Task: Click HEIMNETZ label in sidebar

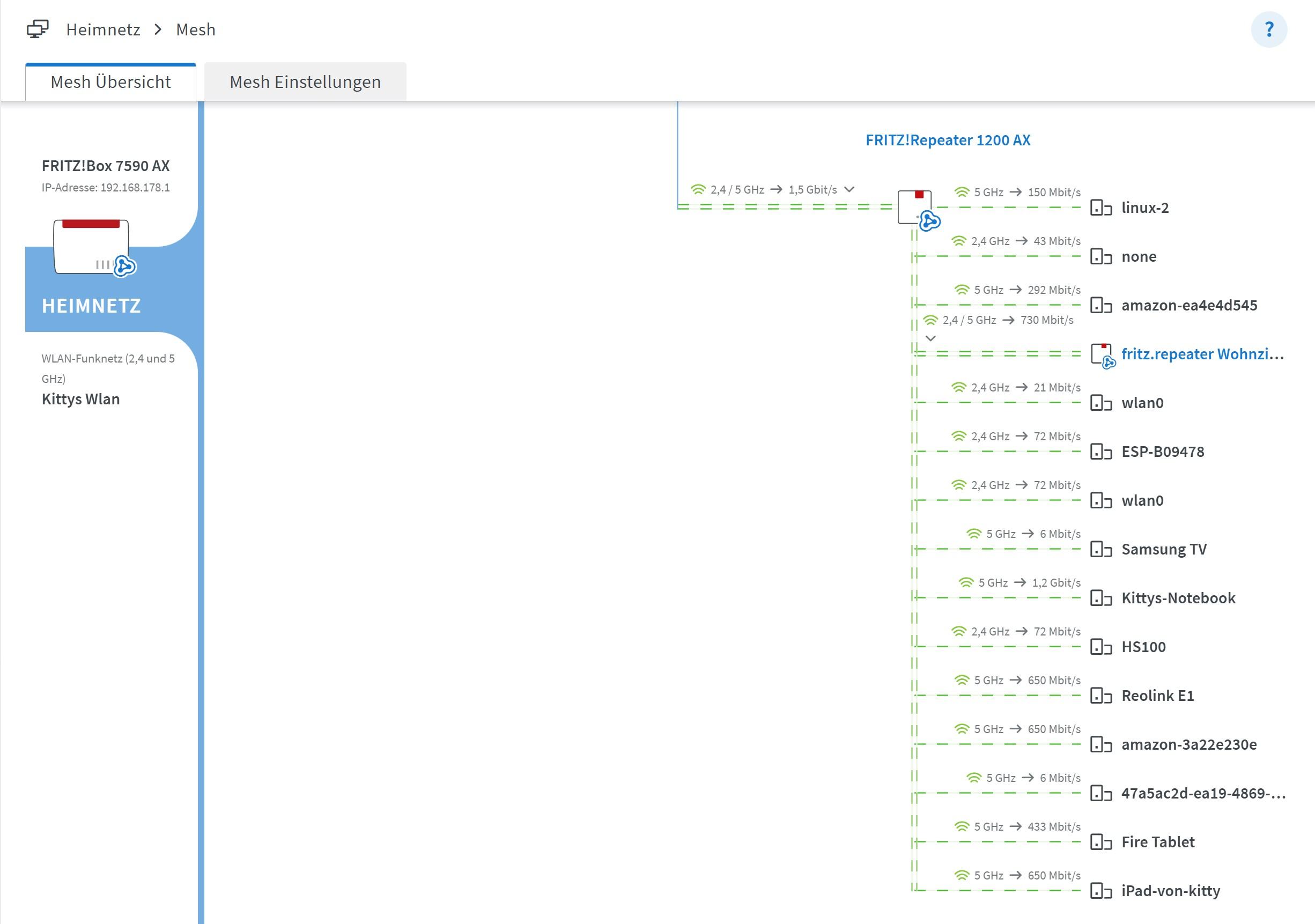Action: [91, 306]
